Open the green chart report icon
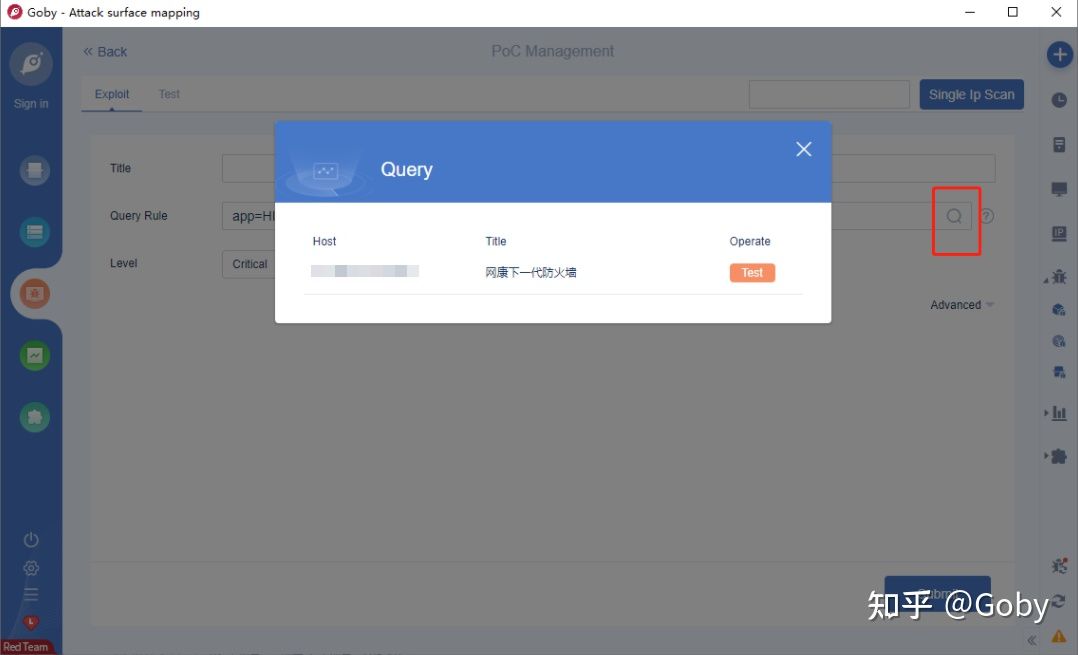The width and height of the screenshot is (1078, 655). pyautogui.click(x=34, y=356)
